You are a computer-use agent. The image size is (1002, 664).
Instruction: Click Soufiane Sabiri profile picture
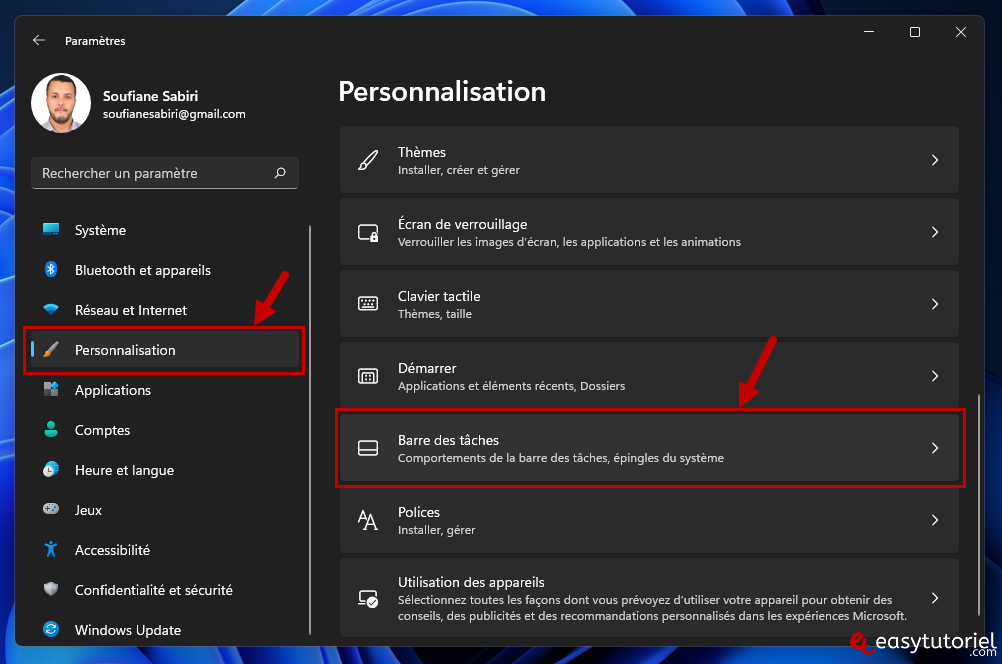click(61, 103)
